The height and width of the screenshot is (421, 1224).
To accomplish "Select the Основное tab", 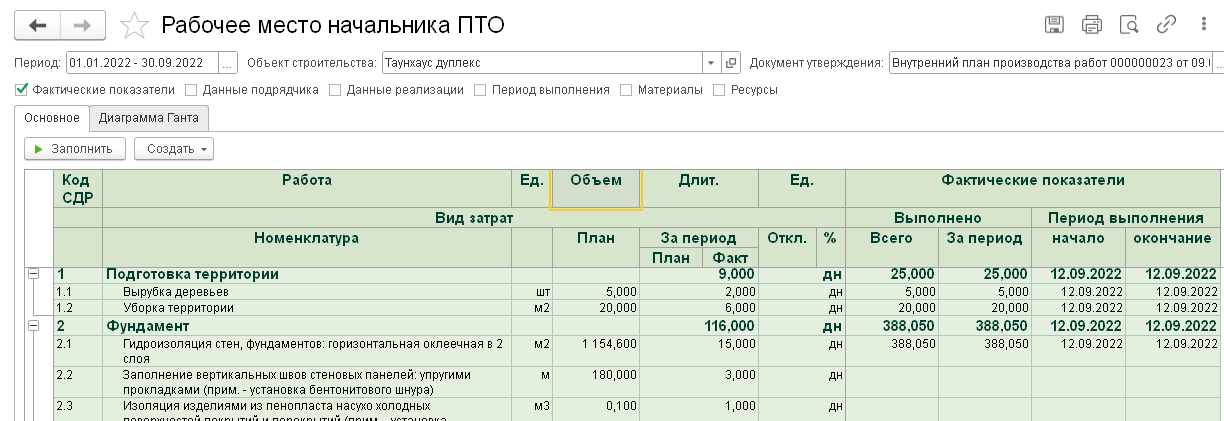I will (51, 119).
